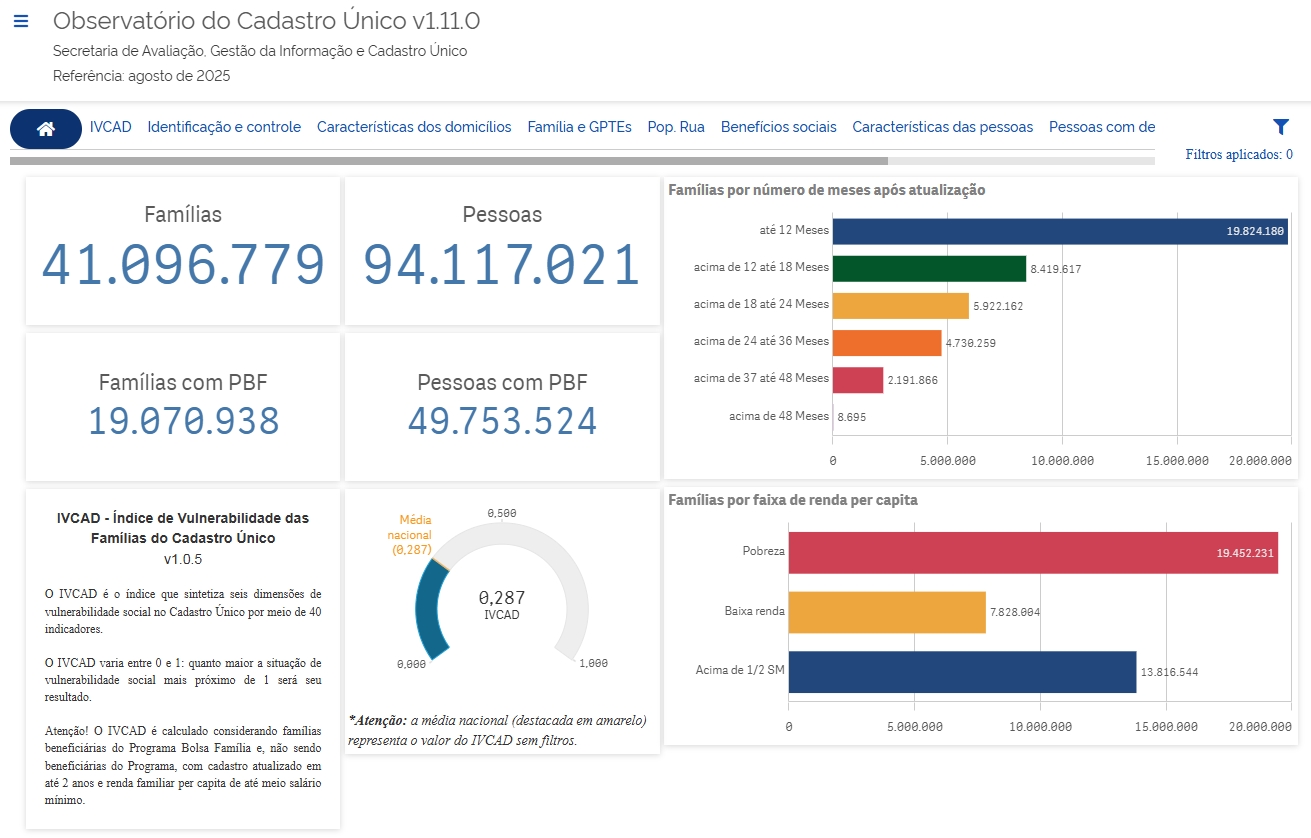Click the Pessoas com de tab
1311x838 pixels.
point(1101,127)
